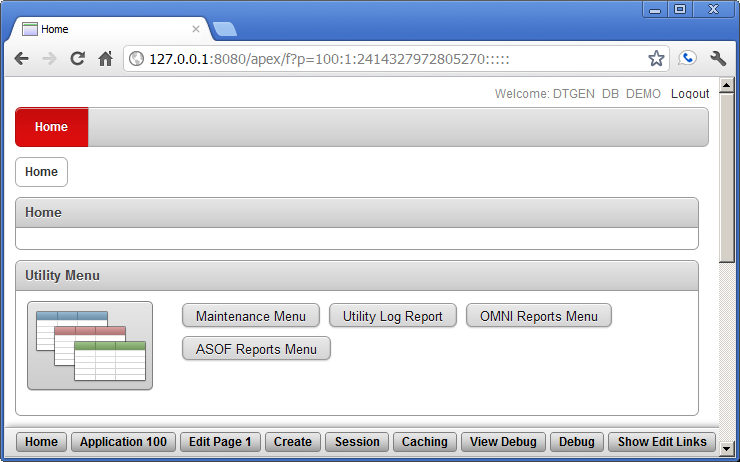This screenshot has width=740, height=462.
Task: Toggle Show Edit Links
Action: (x=662, y=442)
